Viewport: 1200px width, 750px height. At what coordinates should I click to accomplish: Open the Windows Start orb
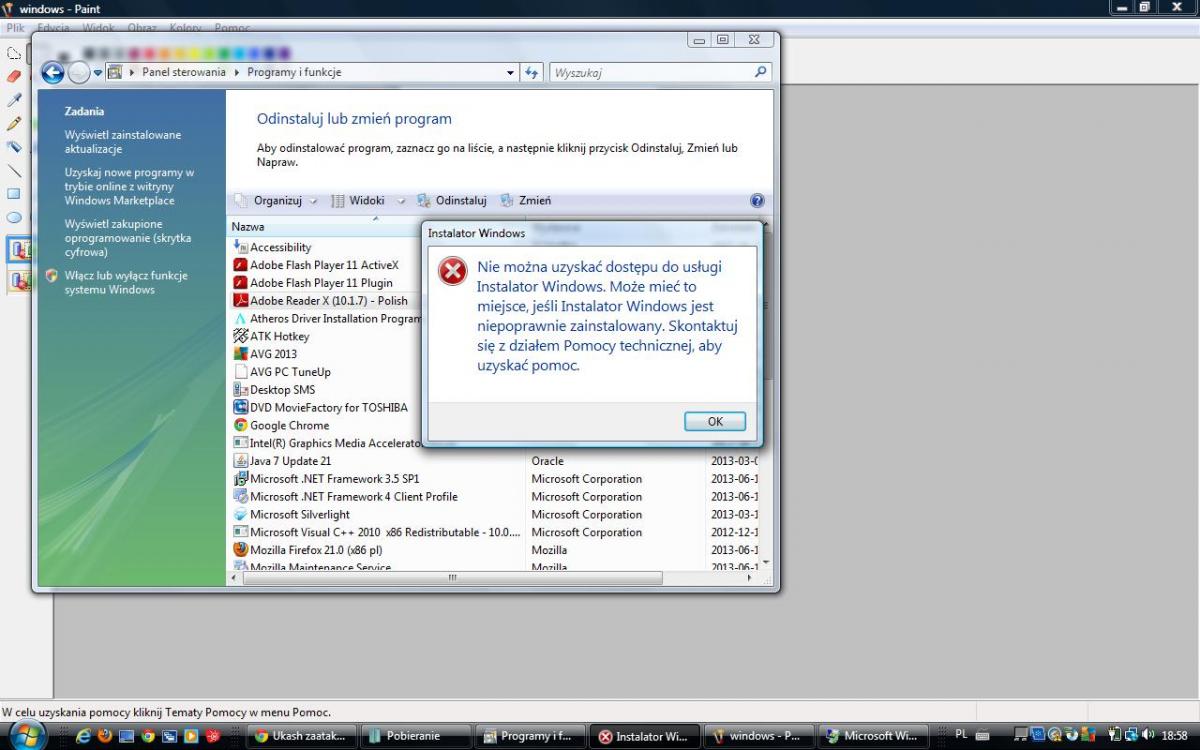click(27, 736)
